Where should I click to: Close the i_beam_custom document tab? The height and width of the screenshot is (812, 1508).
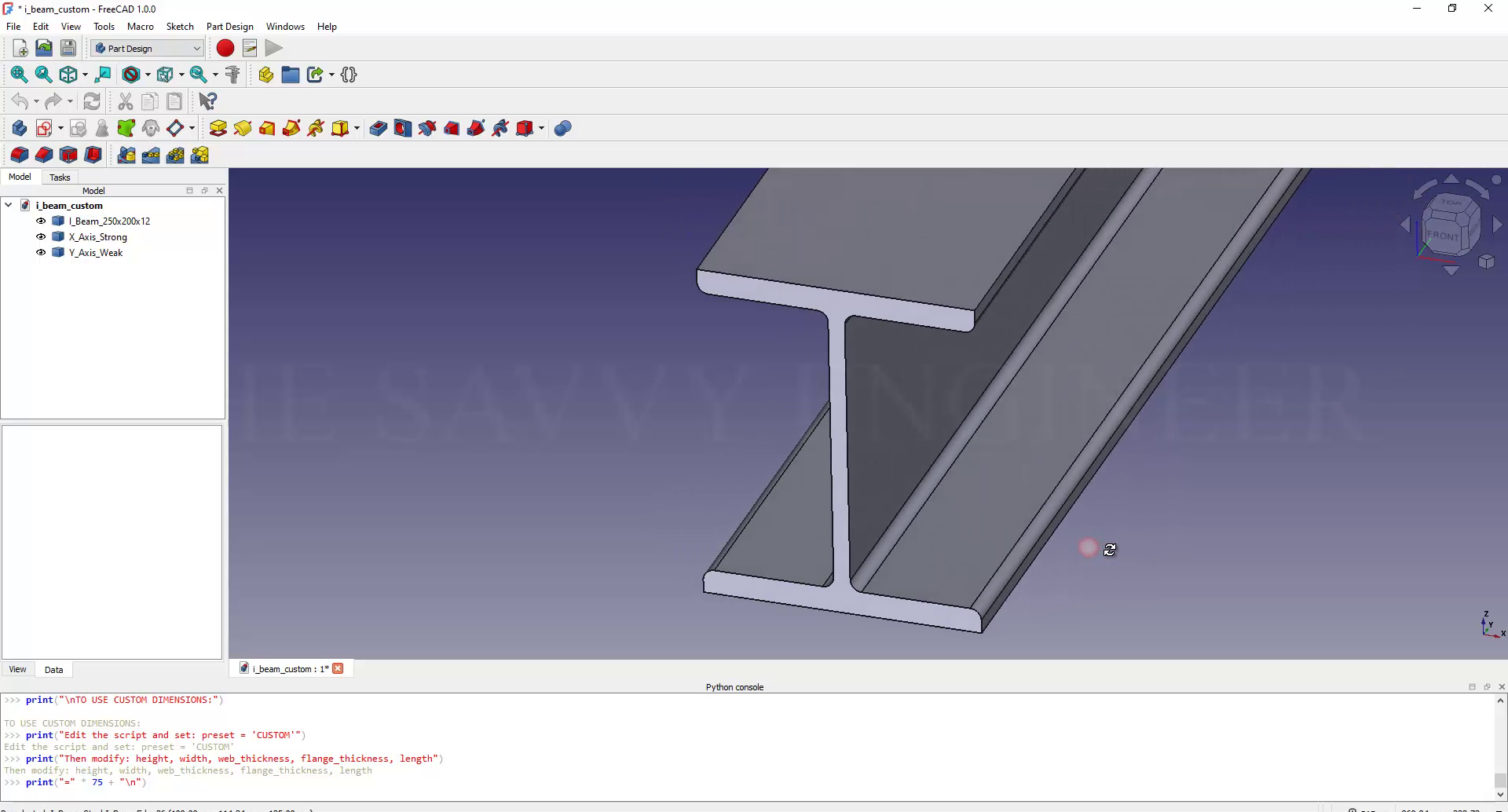338,669
